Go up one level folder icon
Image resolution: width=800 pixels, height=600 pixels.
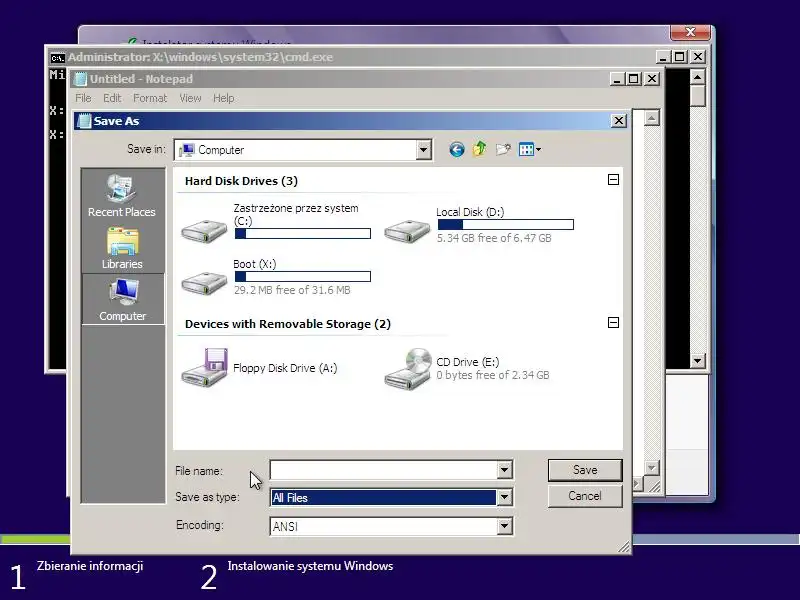(479, 149)
